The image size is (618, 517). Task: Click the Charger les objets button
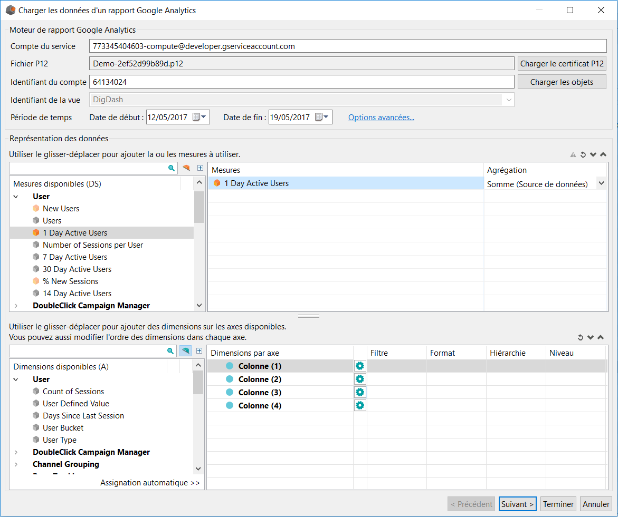click(x=561, y=82)
